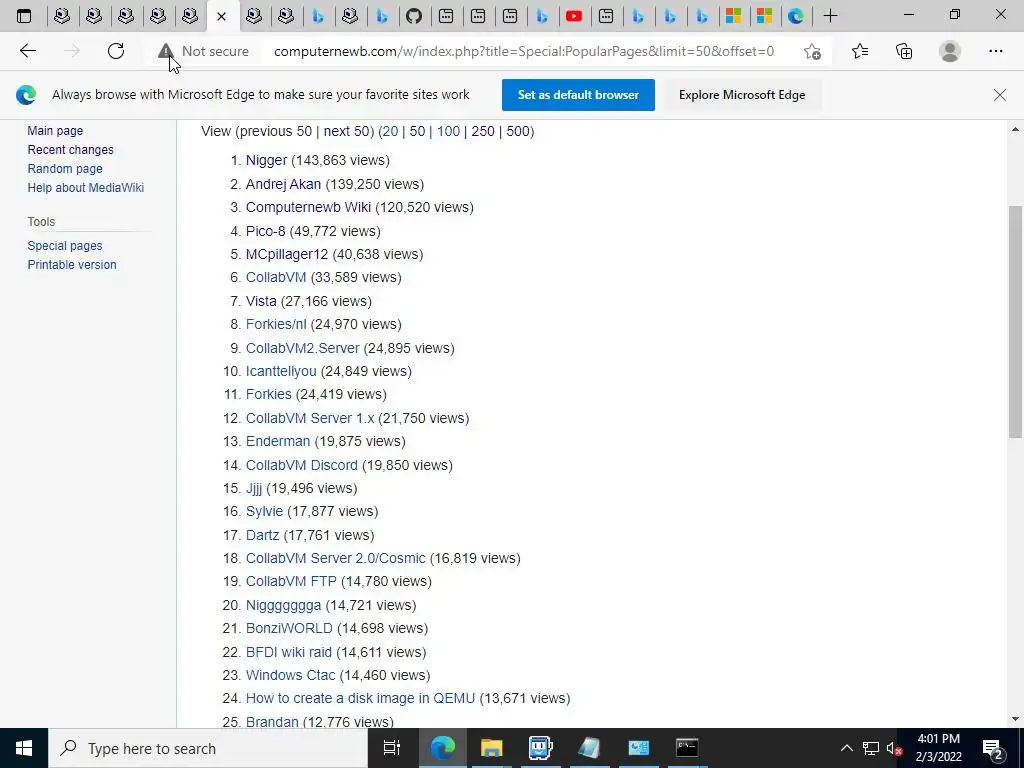The height and width of the screenshot is (768, 1024).
Task: Open the CollabVM2.Server page
Action: (x=302, y=348)
